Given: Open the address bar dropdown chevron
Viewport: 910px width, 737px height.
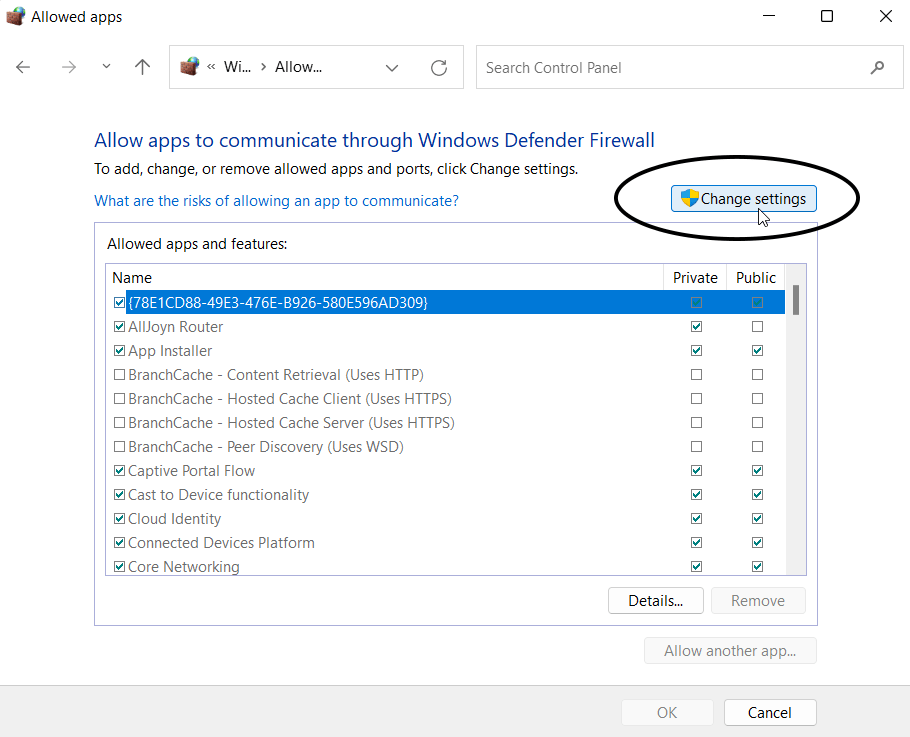Looking at the screenshot, I should coord(392,67).
